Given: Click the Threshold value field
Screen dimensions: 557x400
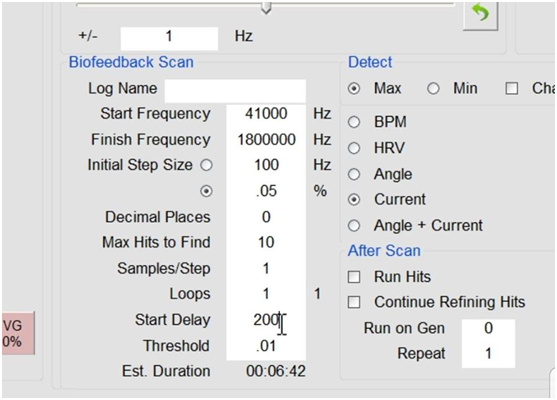Looking at the screenshot, I should (266, 346).
